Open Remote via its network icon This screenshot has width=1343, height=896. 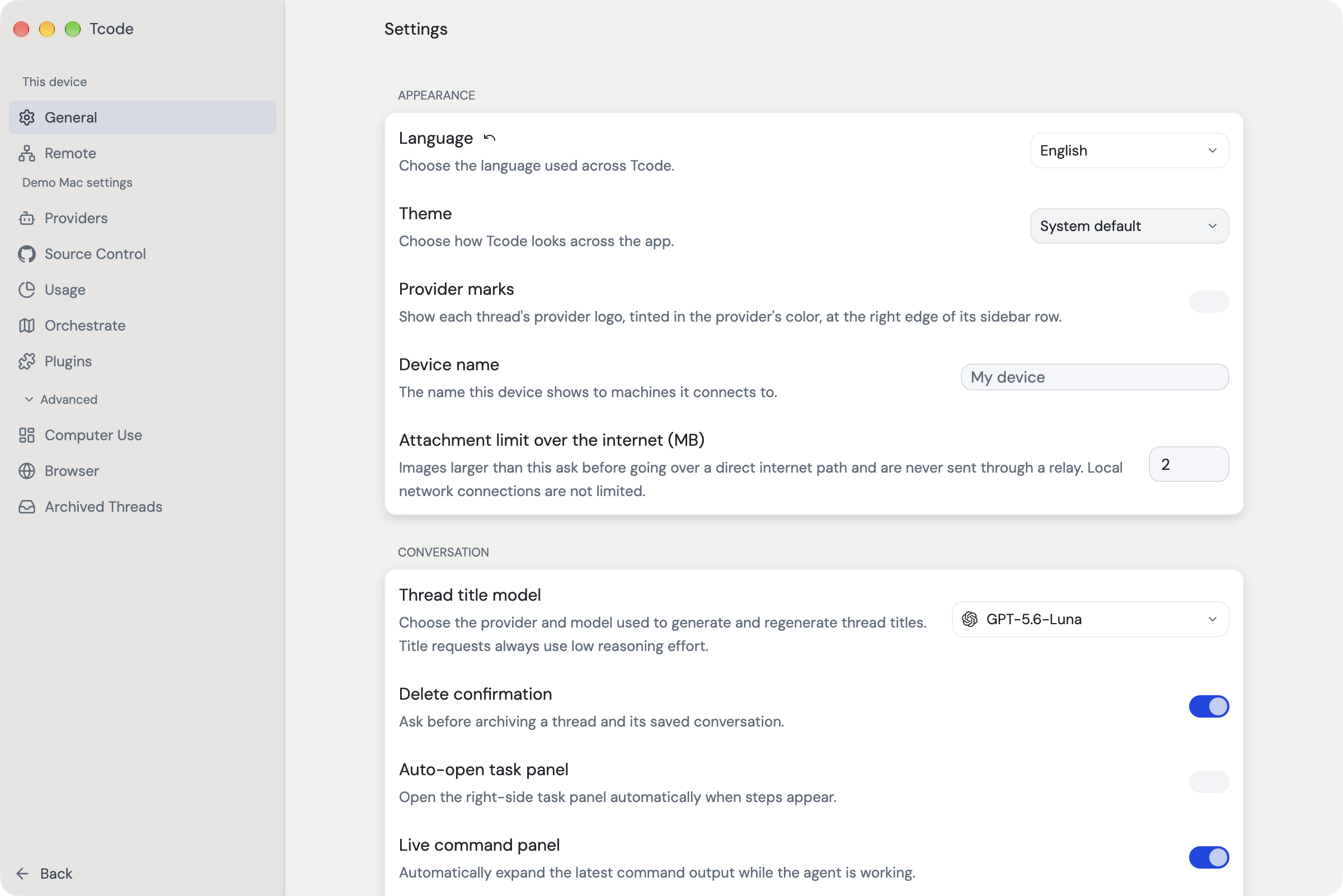pos(27,153)
